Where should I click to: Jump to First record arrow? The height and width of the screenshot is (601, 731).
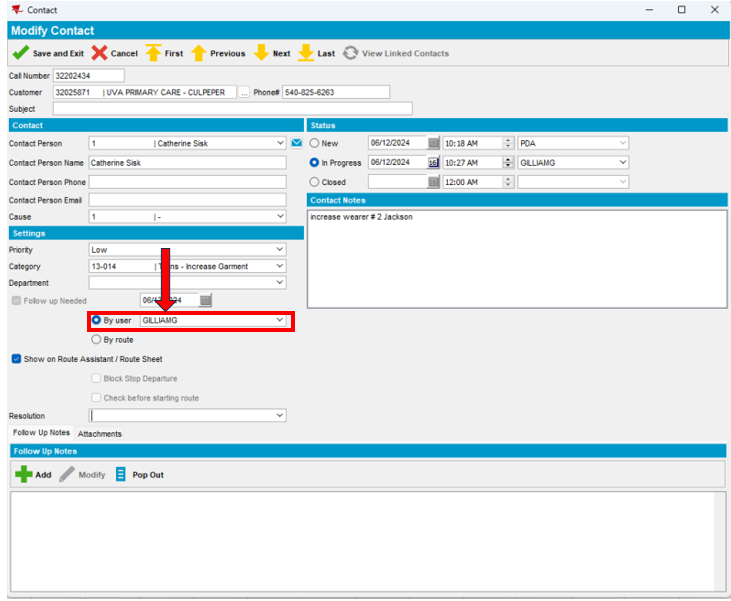(x=153, y=53)
